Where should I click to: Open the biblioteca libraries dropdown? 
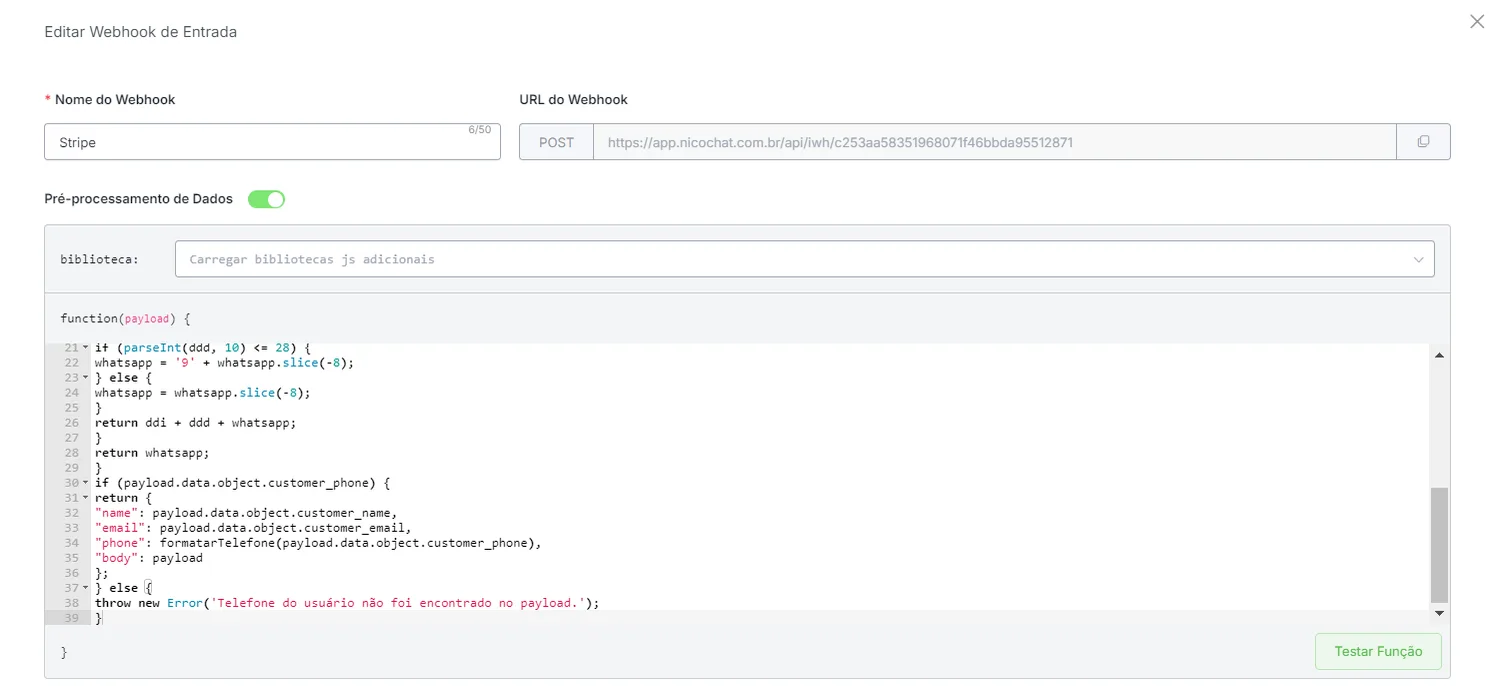[805, 259]
